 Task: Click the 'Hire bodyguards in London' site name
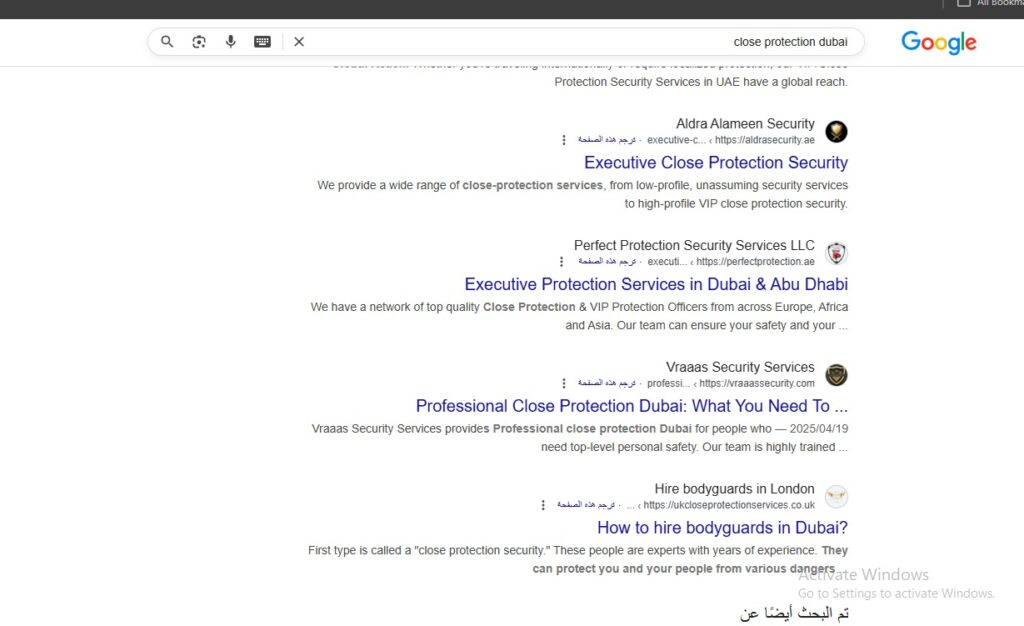(735, 489)
